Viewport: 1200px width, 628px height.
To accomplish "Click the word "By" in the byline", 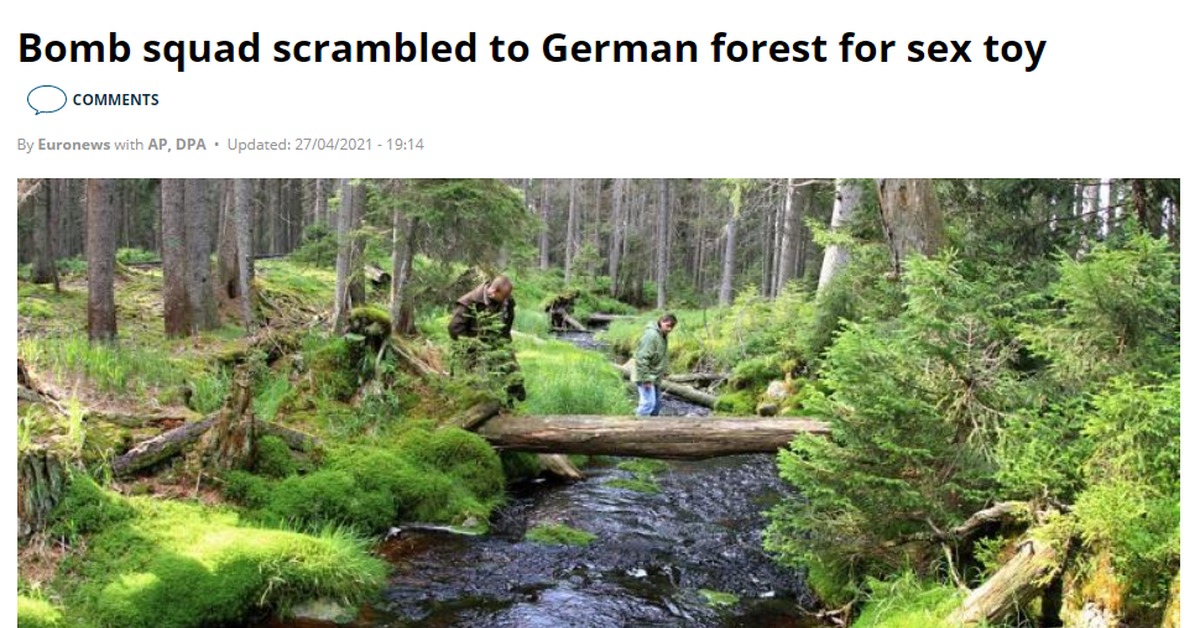I will tap(25, 145).
